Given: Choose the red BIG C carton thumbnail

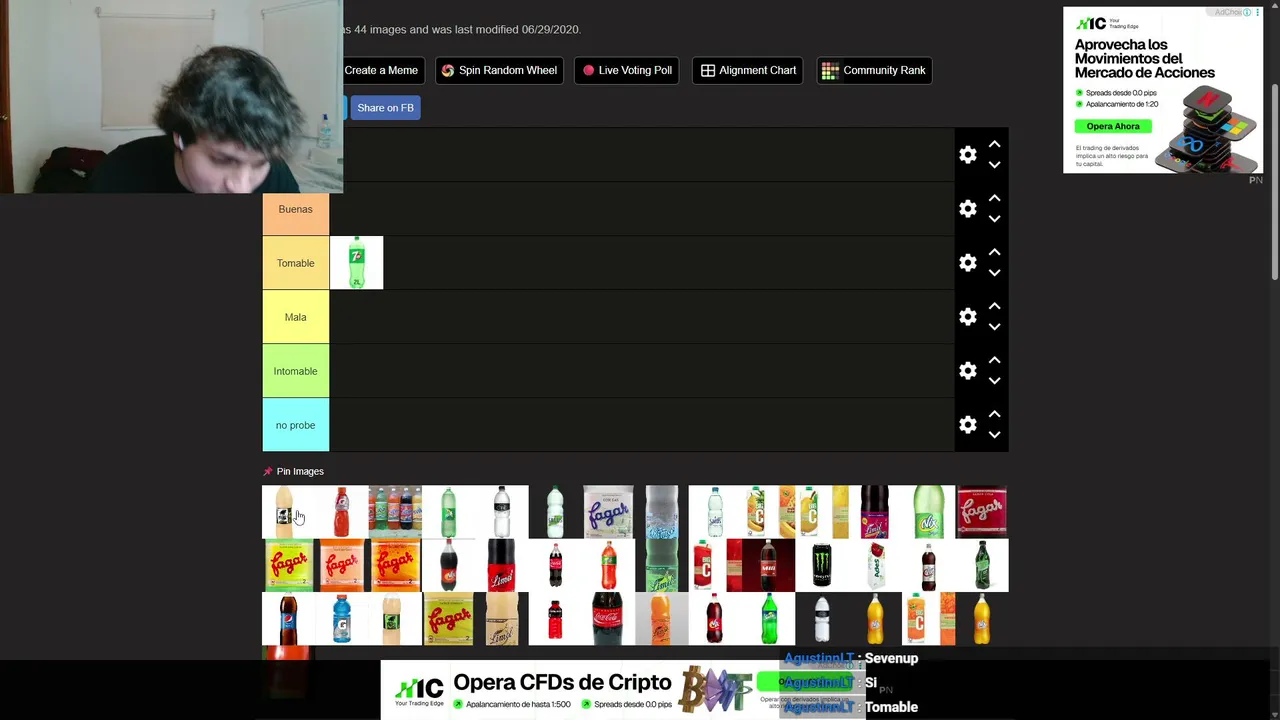Looking at the screenshot, I should click(715, 565).
